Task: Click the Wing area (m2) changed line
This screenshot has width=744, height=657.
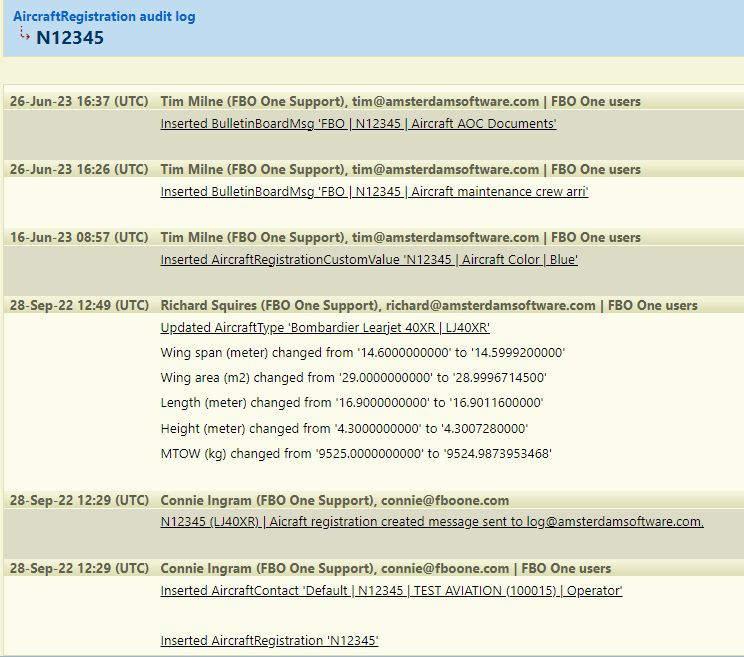Action: pos(353,378)
